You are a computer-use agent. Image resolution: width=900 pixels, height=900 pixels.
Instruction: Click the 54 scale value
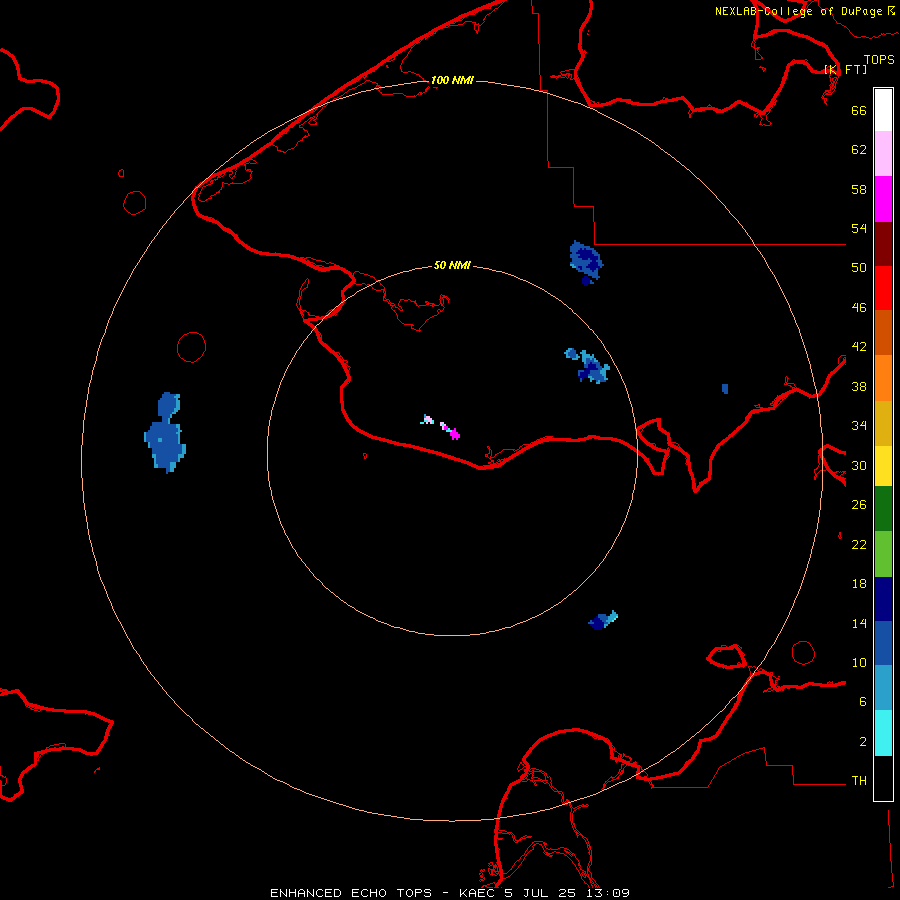[x=859, y=228]
